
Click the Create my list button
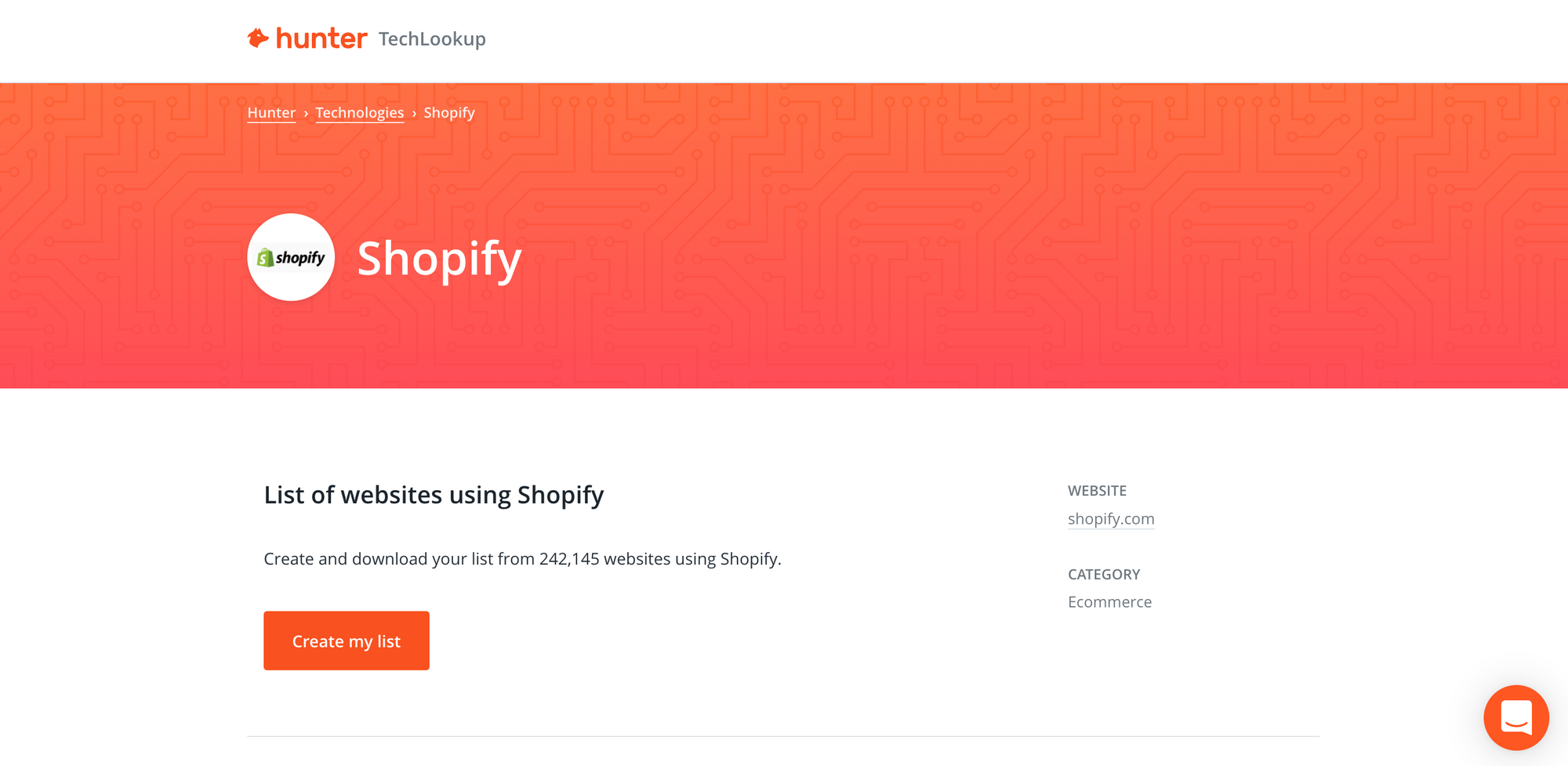(347, 641)
